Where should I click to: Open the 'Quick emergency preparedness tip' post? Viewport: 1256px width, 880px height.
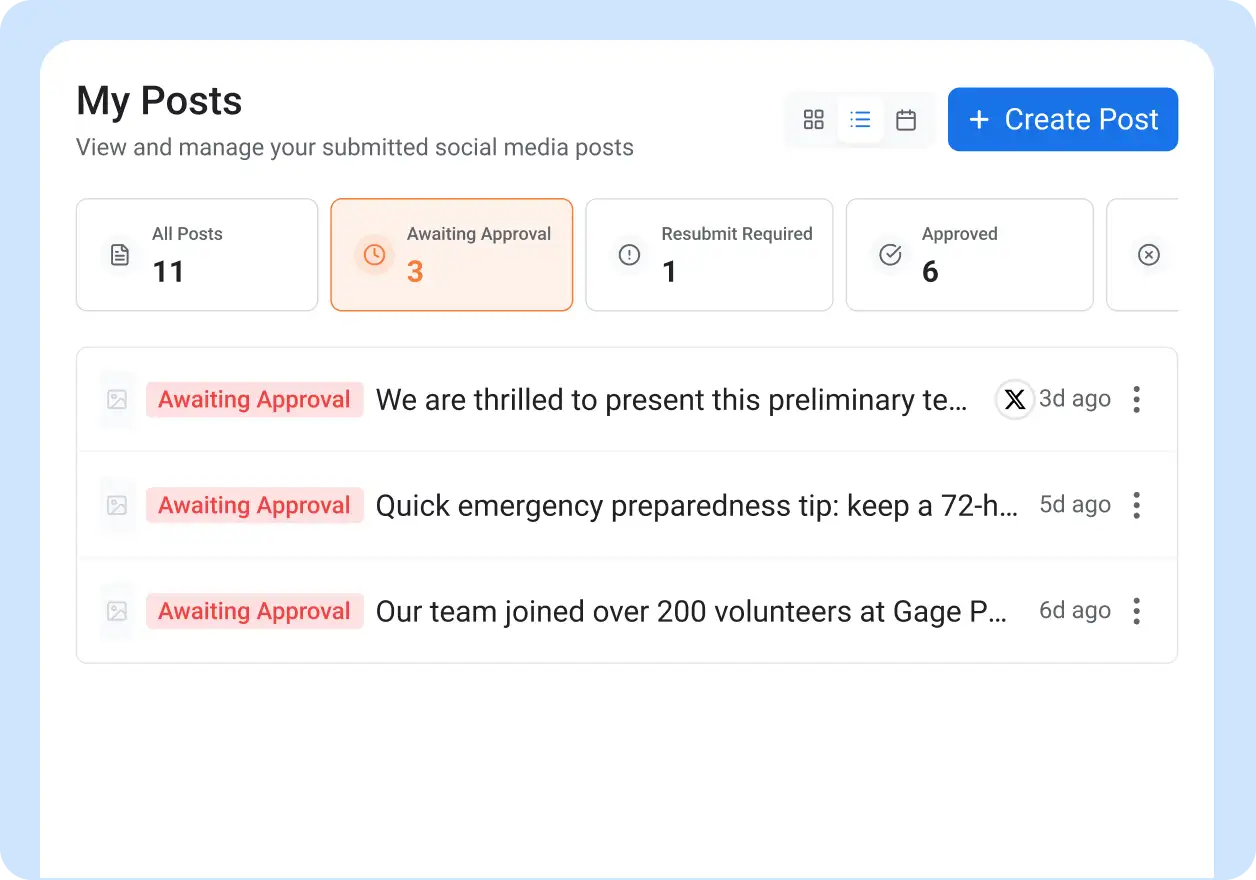point(696,505)
